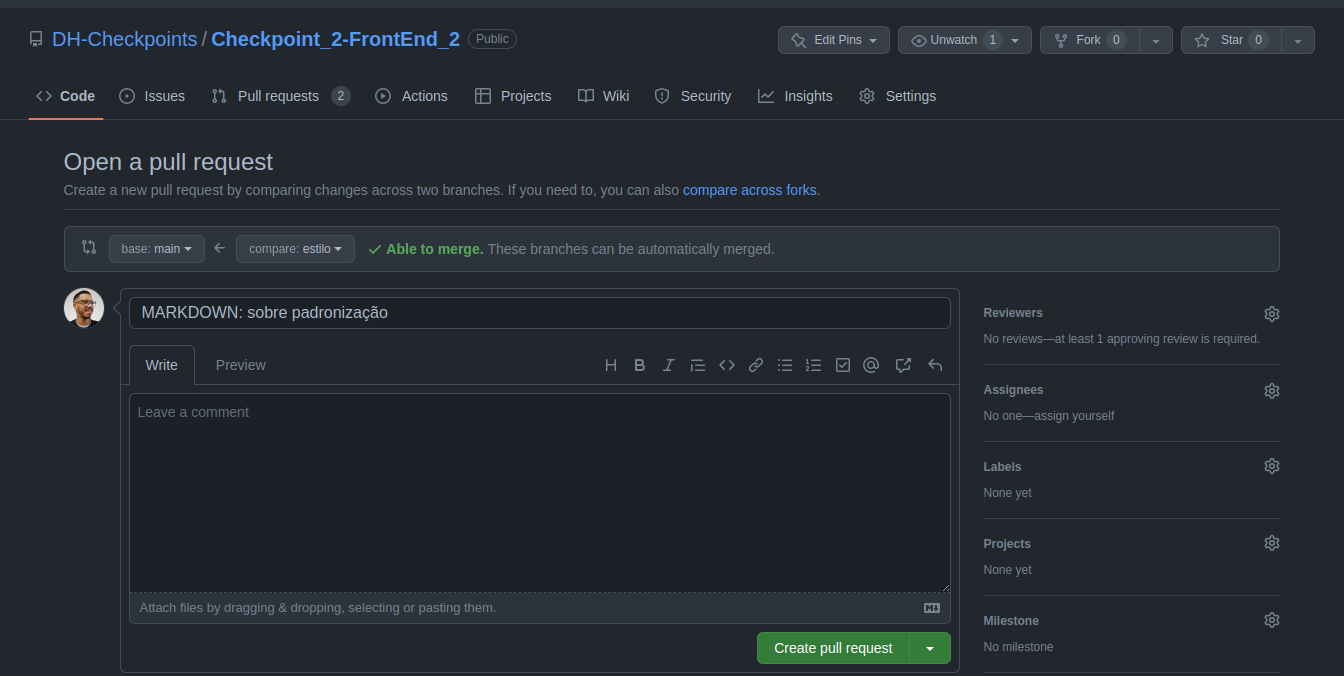Image resolution: width=1344 pixels, height=676 pixels.
Task: Open the Fork options dropdown arrow
Action: tap(1156, 40)
